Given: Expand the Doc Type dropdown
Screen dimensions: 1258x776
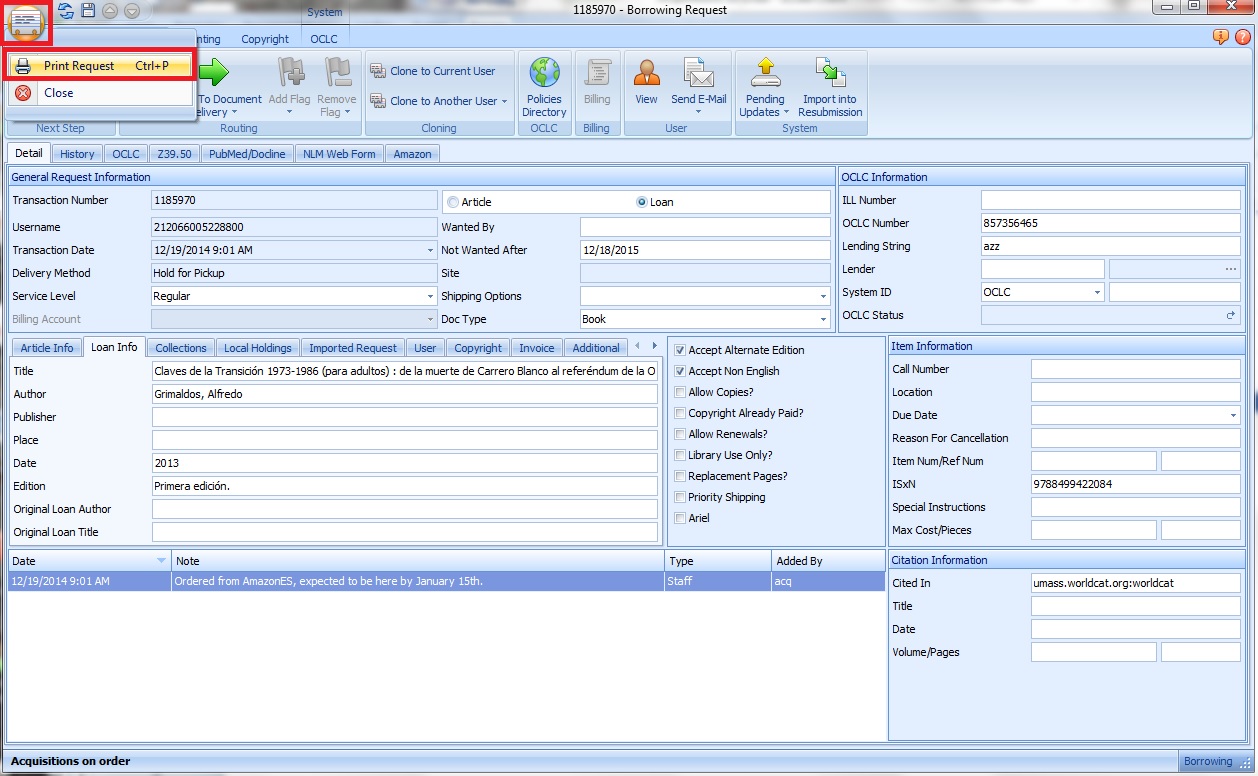Looking at the screenshot, I should (823, 320).
